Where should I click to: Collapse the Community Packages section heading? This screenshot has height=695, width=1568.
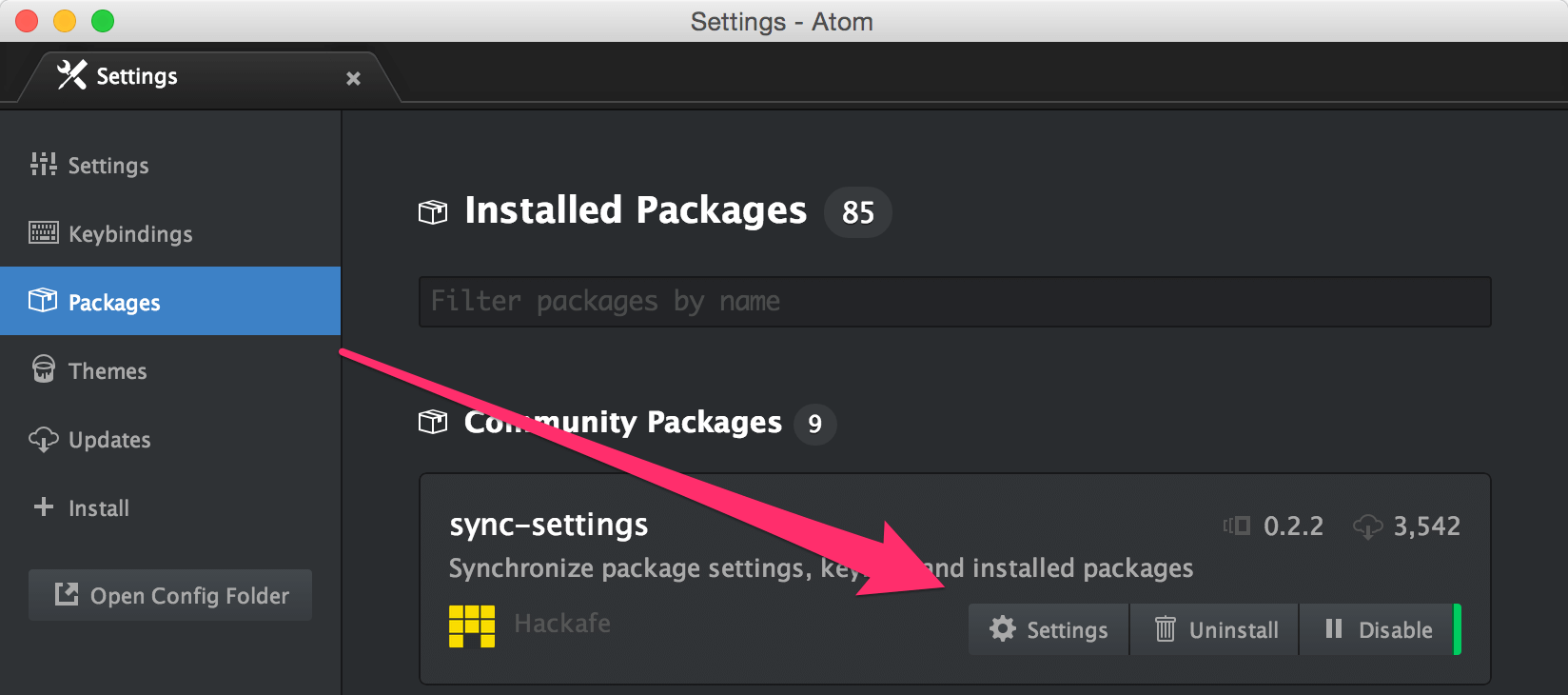(x=622, y=423)
